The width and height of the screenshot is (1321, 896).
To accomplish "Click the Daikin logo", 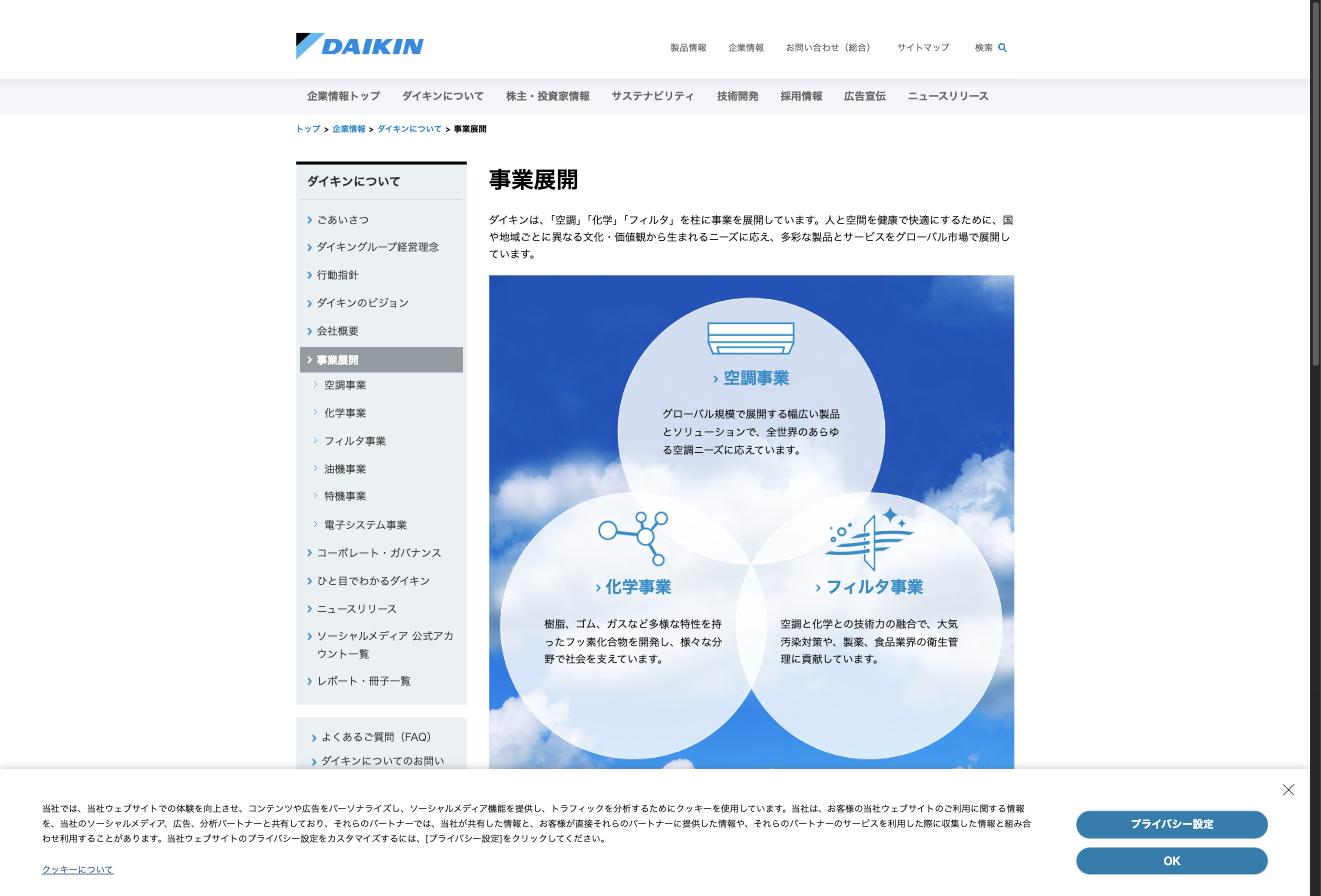I will pos(360,46).
